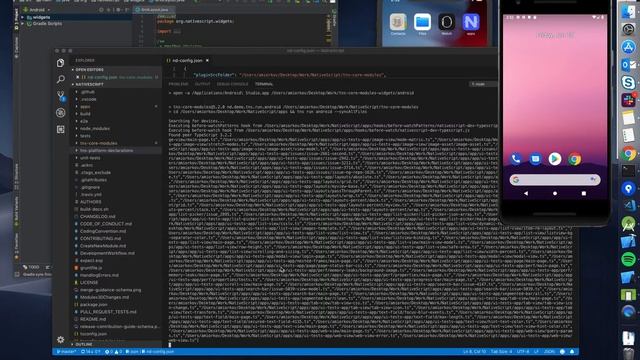Open Watch app in iOS simulator
The image size is (640, 360).
(446, 22)
